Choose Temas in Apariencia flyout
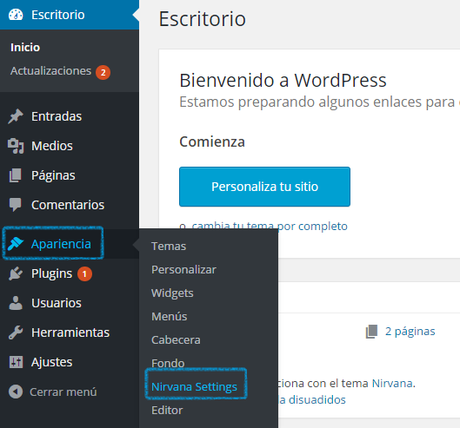The height and width of the screenshot is (428, 460). tap(169, 246)
